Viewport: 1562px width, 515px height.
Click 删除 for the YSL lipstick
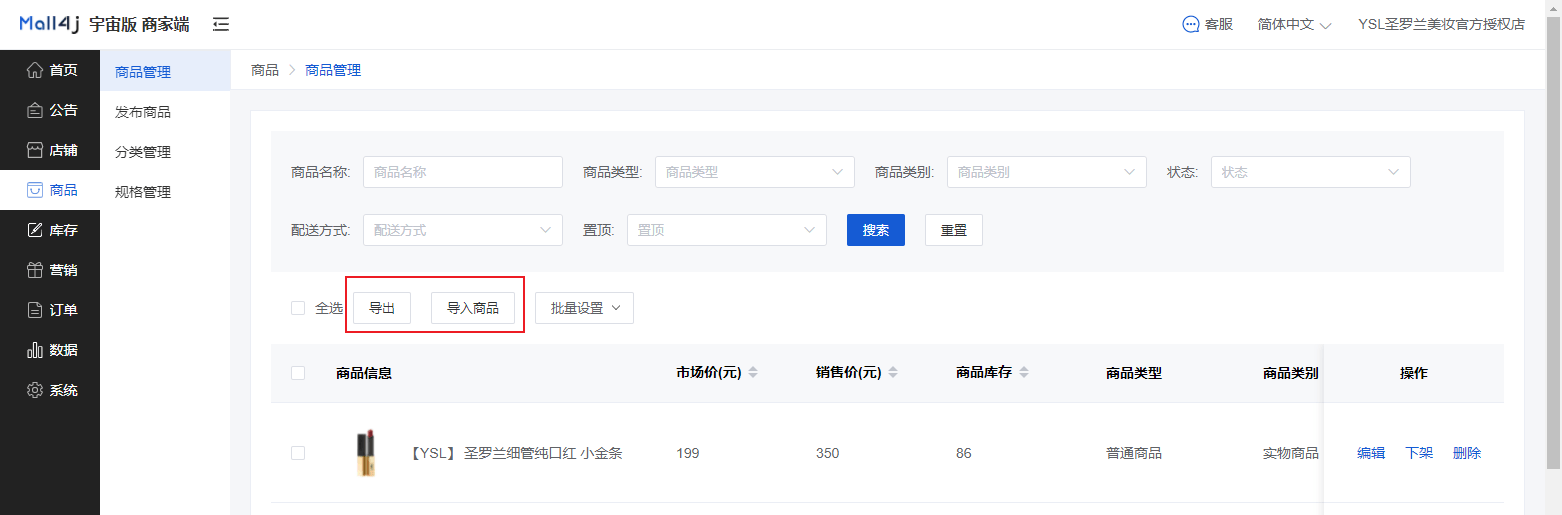(1467, 453)
